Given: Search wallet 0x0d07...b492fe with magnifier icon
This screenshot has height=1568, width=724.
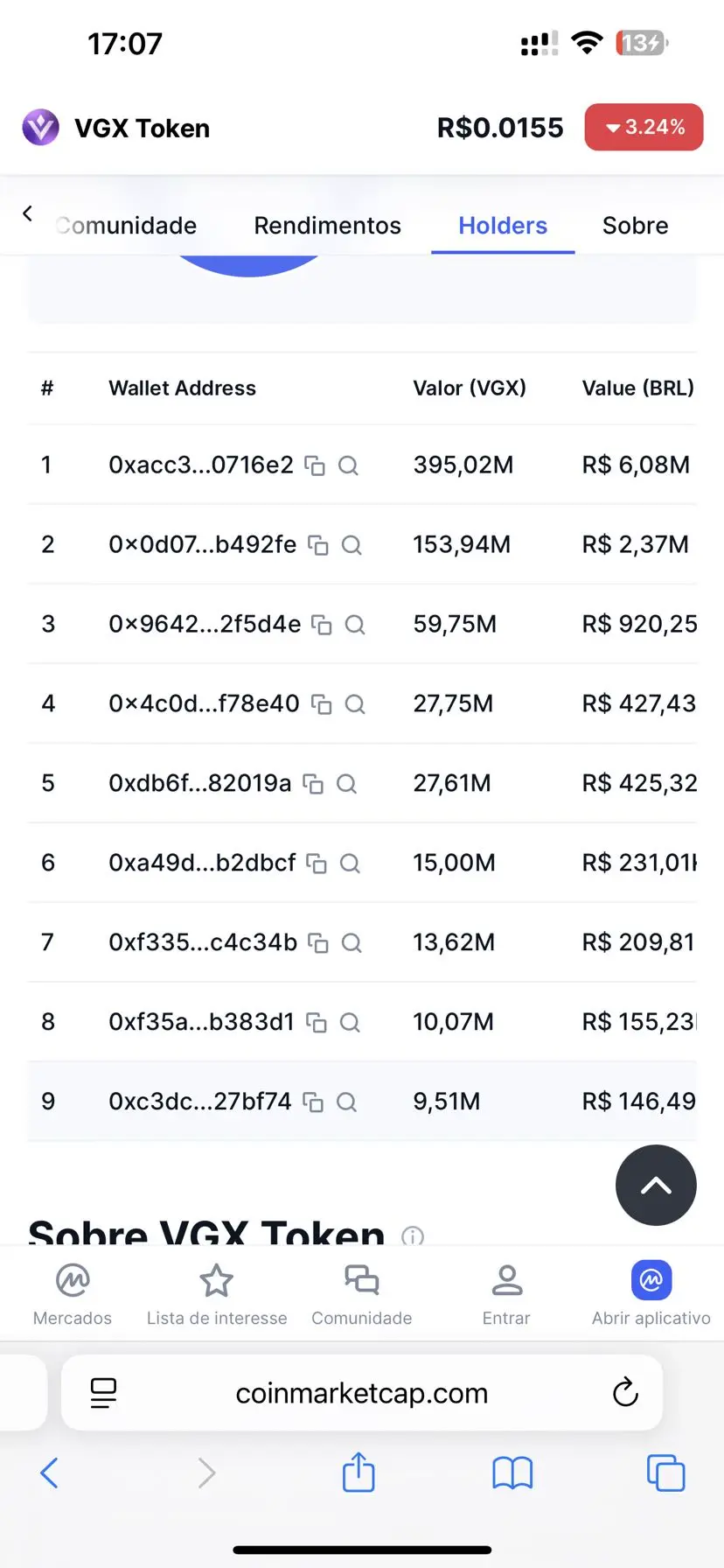Looking at the screenshot, I should point(352,545).
